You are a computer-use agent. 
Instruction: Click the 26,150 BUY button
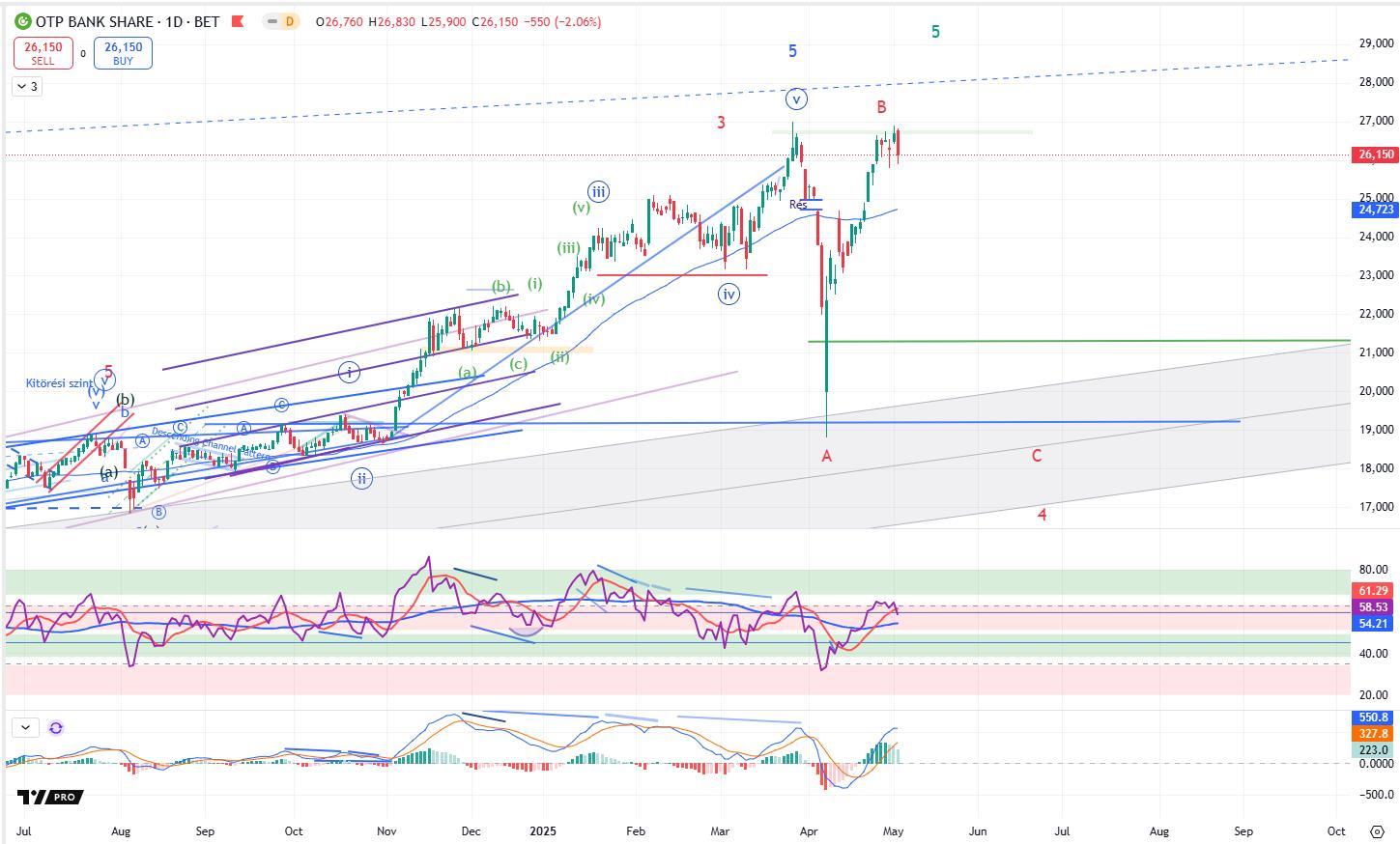coord(123,53)
